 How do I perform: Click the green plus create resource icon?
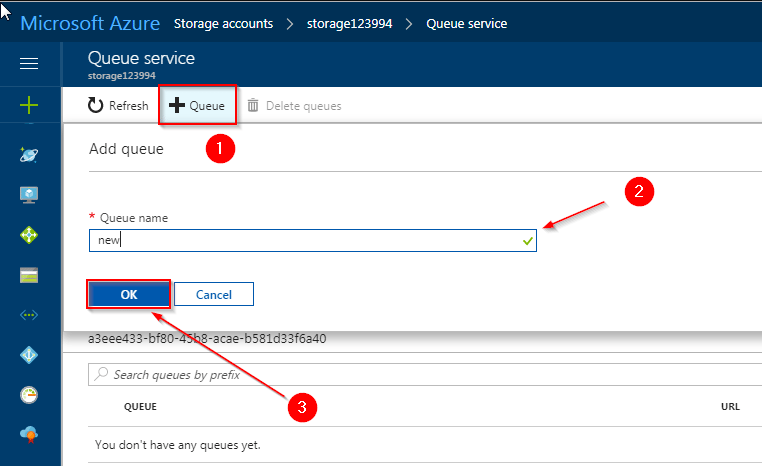[29, 105]
